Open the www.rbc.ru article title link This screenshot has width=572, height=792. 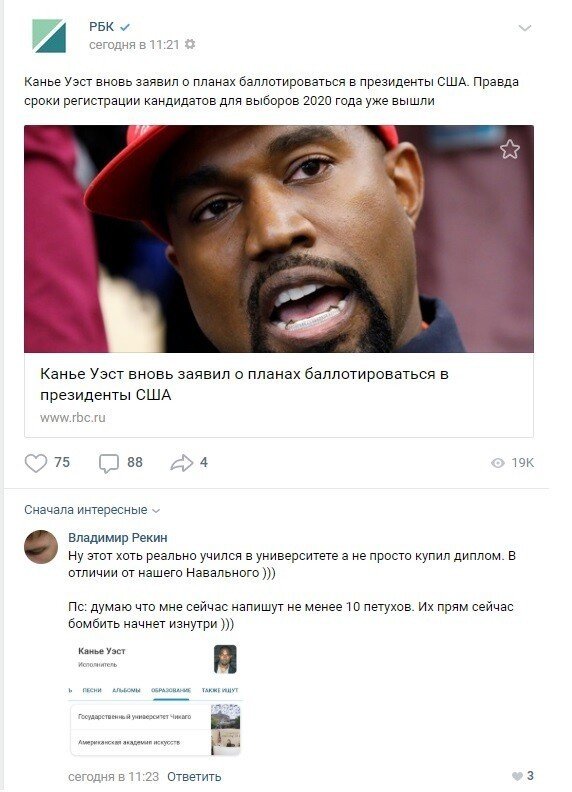pyautogui.click(x=244, y=384)
